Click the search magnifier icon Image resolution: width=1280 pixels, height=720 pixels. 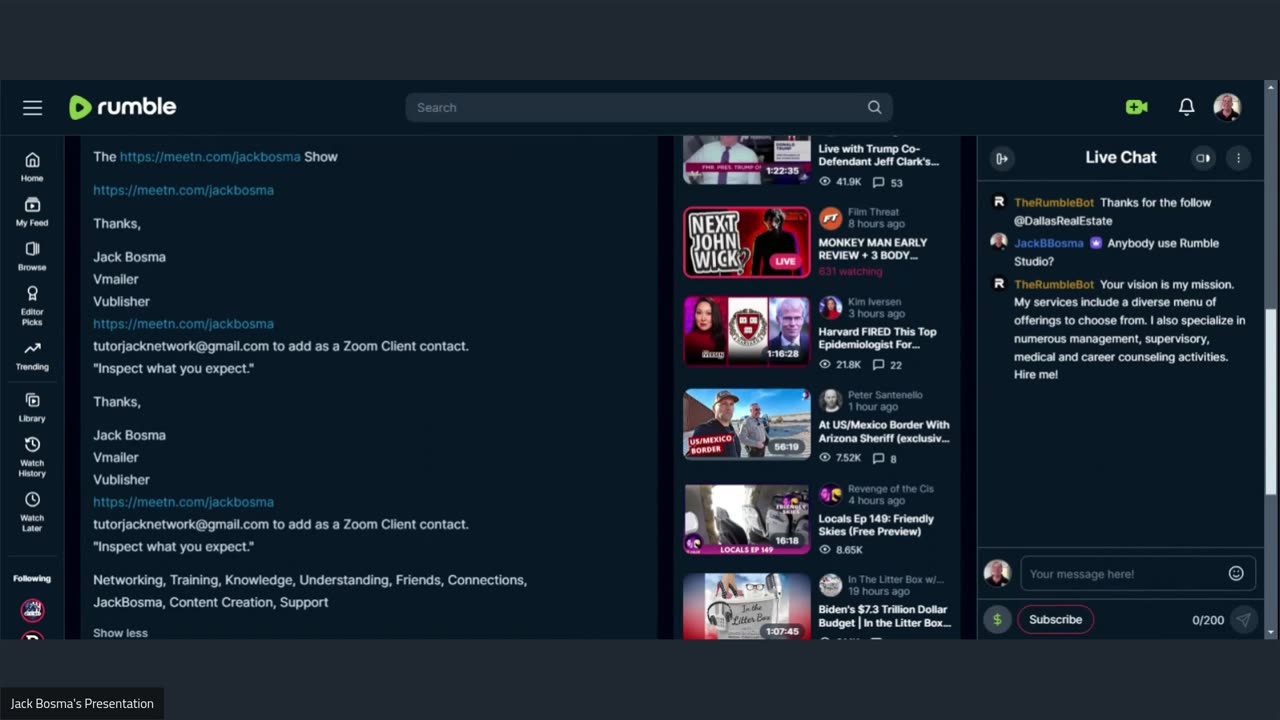(874, 107)
